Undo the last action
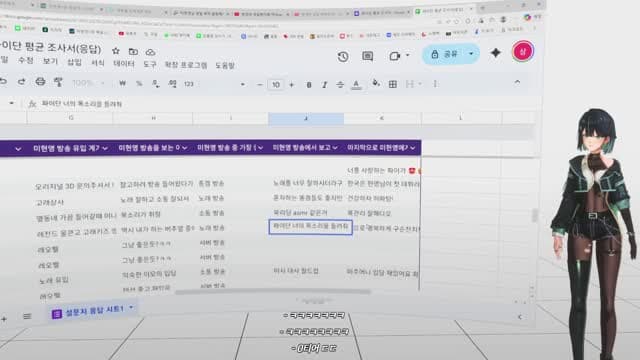Screen dimensions: 640x360 (x=3, y=82)
